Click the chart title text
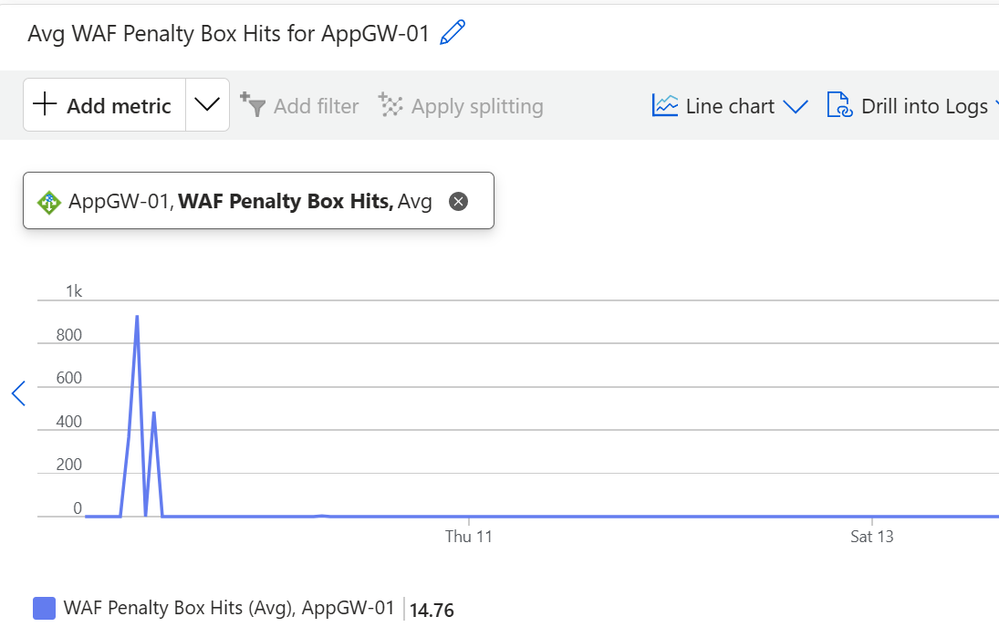The image size is (999, 640). tap(228, 33)
